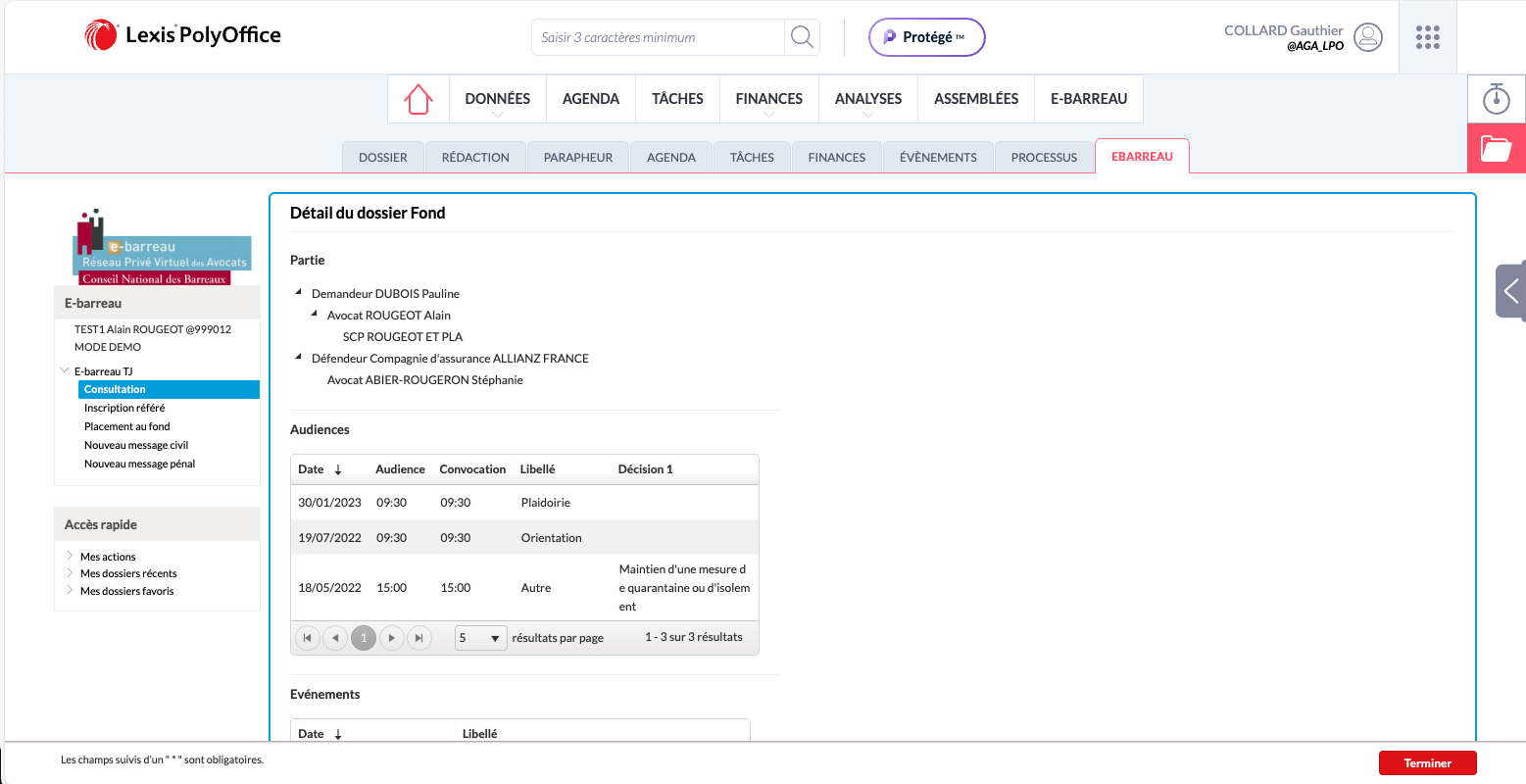Screen dimensions: 1526x784
Task: Open the apps grid menu icon
Action: coord(1427,37)
